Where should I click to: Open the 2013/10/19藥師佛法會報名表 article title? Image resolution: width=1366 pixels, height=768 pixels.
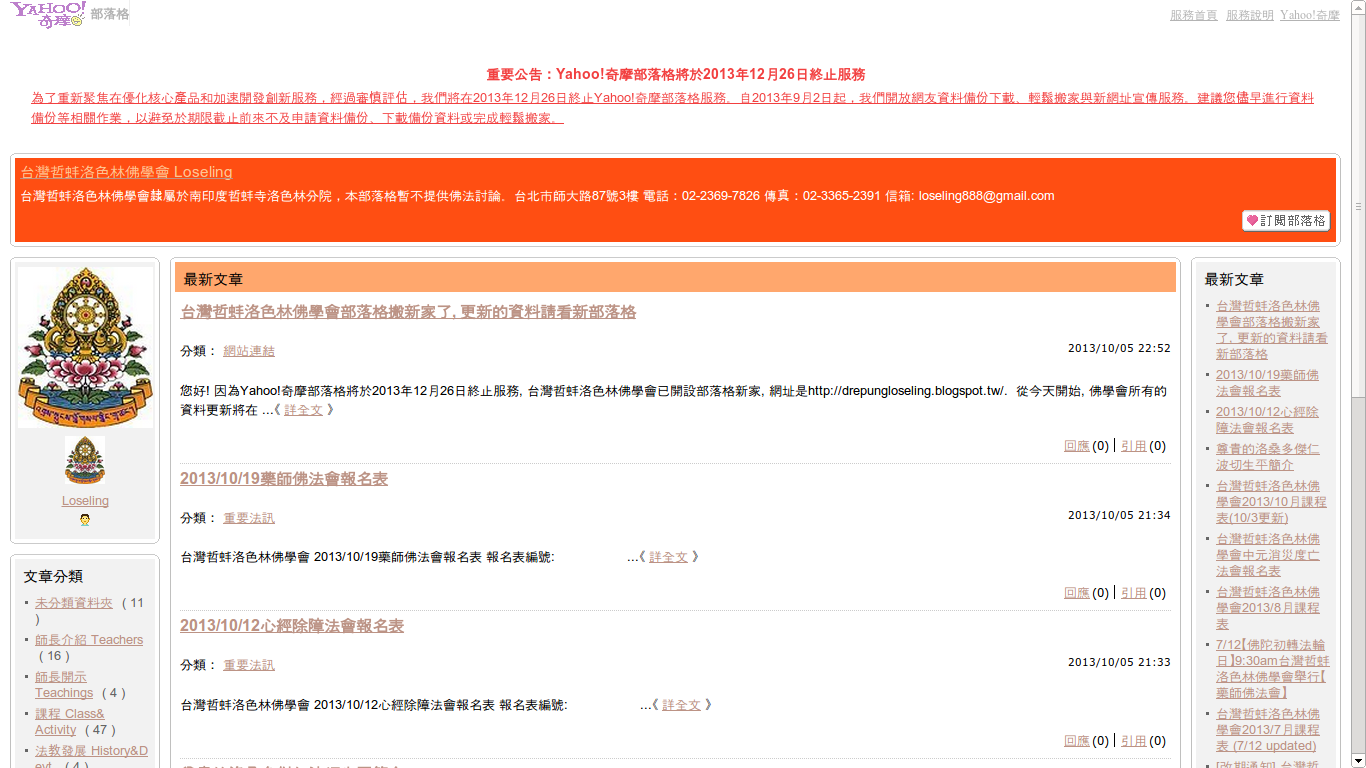pyautogui.click(x=284, y=479)
